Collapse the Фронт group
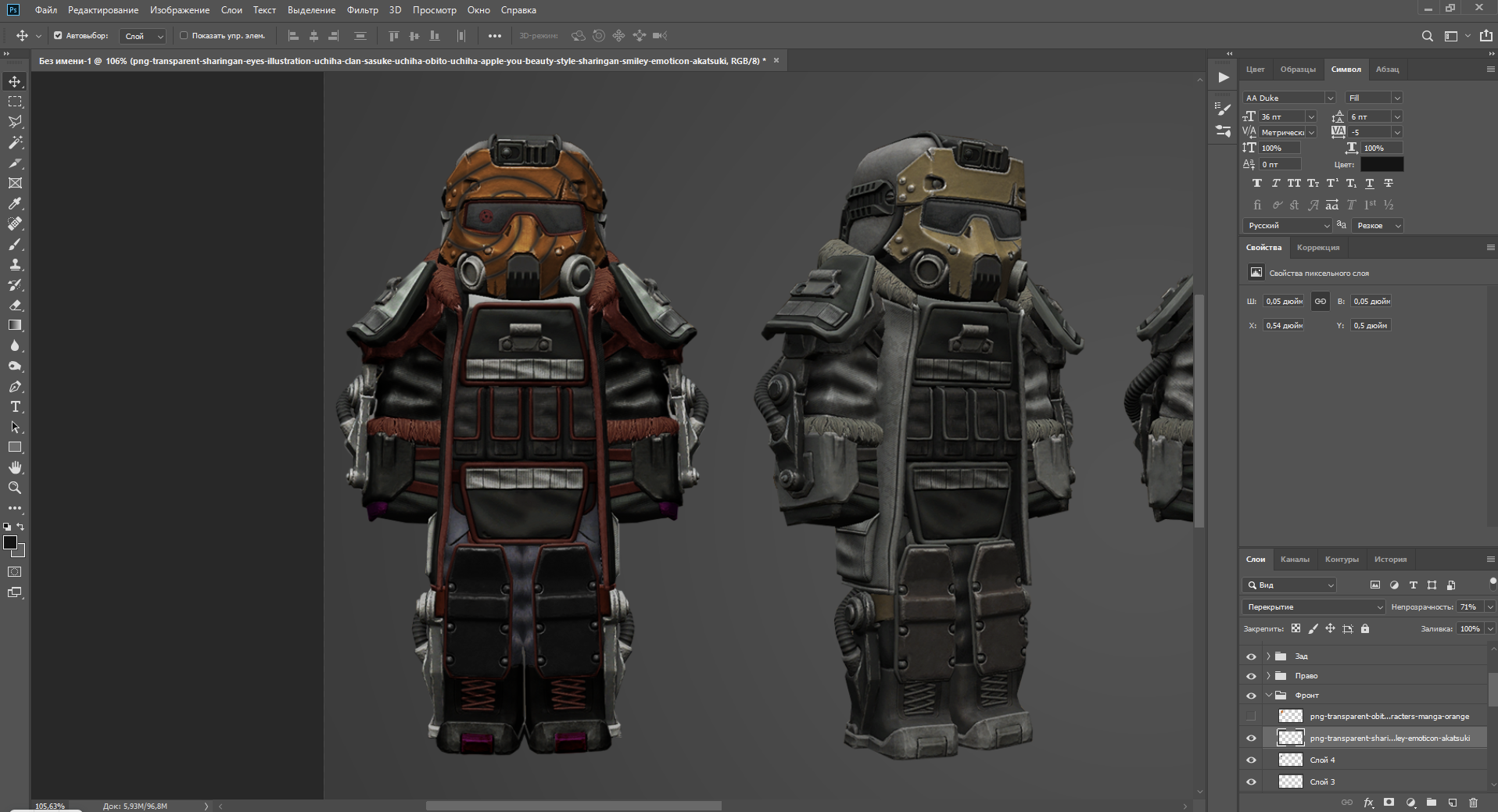This screenshot has width=1498, height=812. [1268, 696]
